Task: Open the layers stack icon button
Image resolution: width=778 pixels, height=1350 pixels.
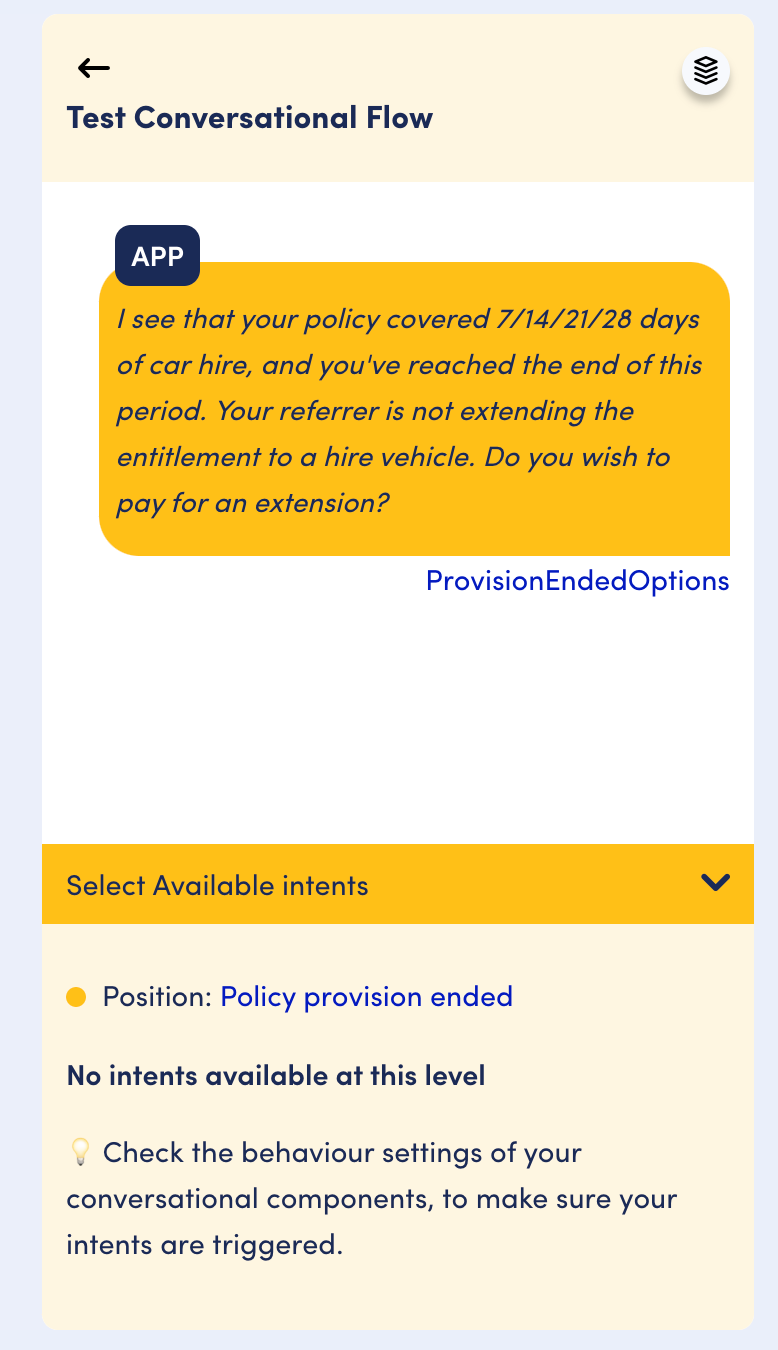Action: click(706, 71)
